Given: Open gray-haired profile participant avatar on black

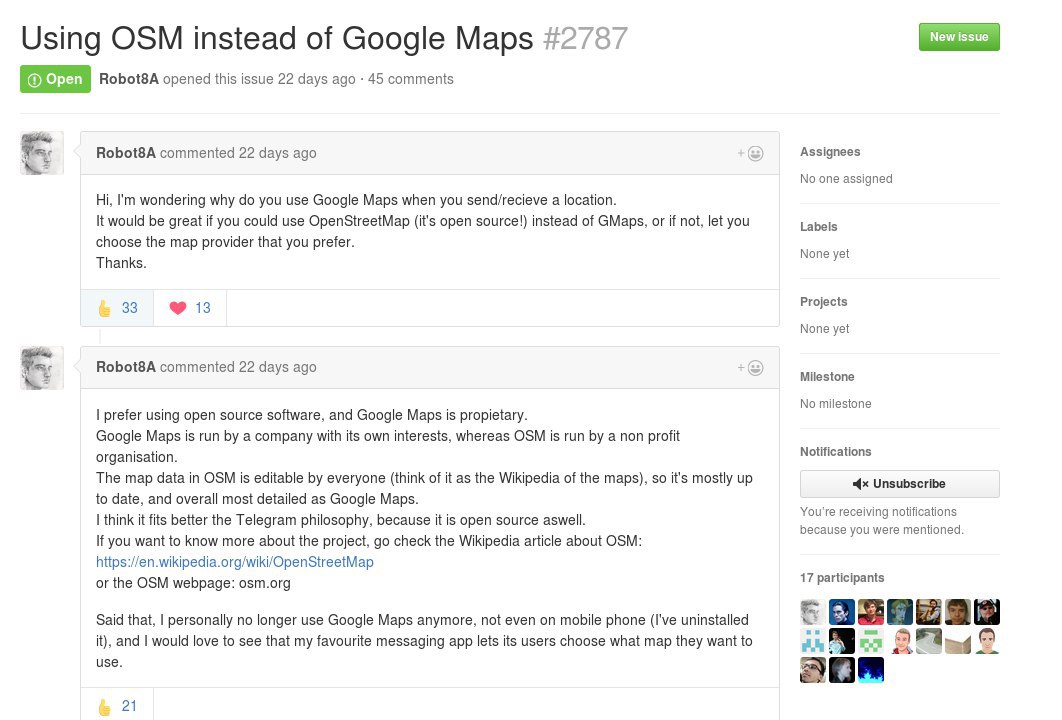Looking at the screenshot, I should point(842,670).
